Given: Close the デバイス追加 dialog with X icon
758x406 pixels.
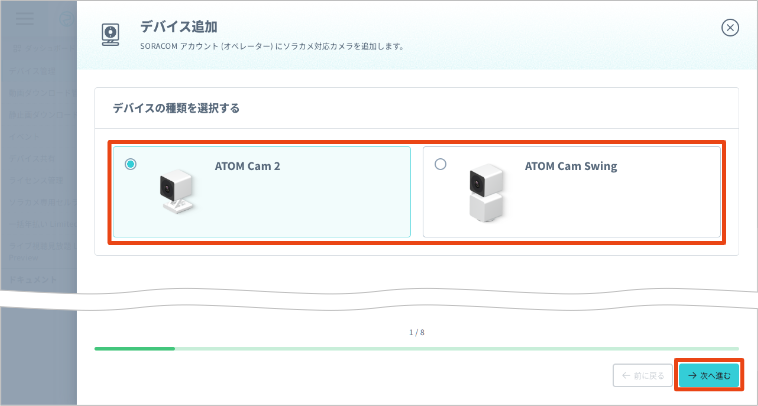Looking at the screenshot, I should (730, 28).
